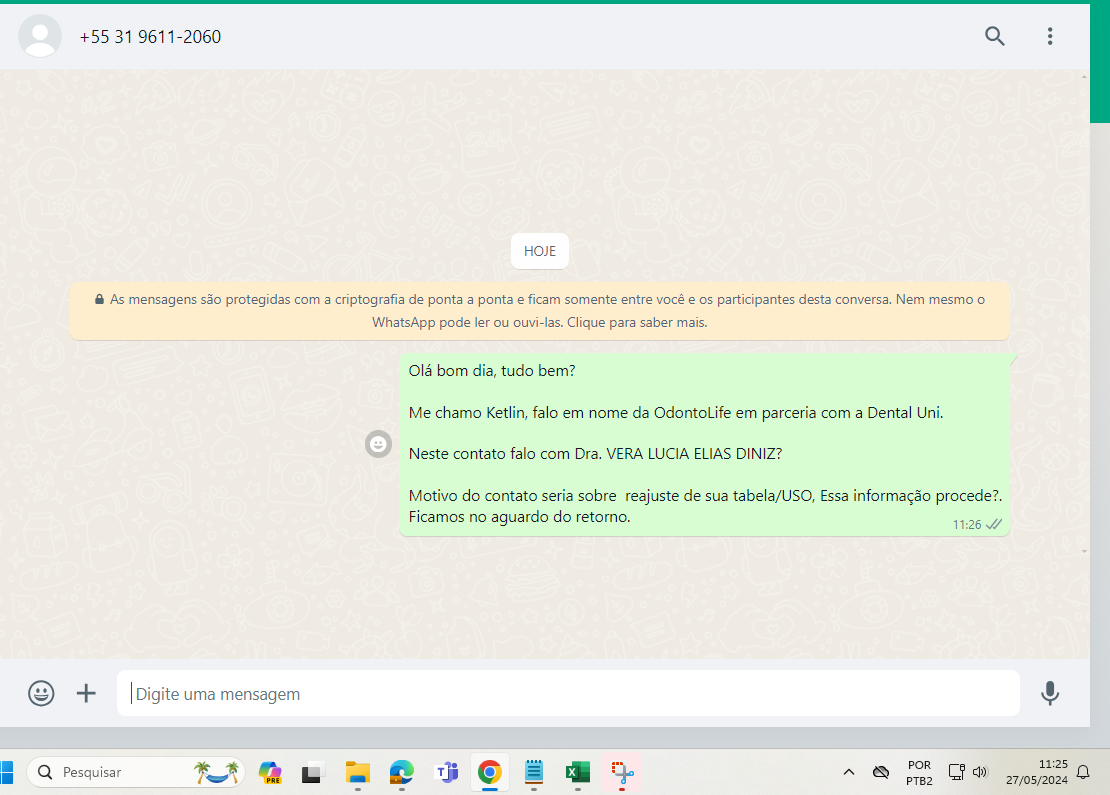Open contact info for +55 31 9611-2060
Image resolution: width=1110 pixels, height=795 pixels.
(150, 37)
